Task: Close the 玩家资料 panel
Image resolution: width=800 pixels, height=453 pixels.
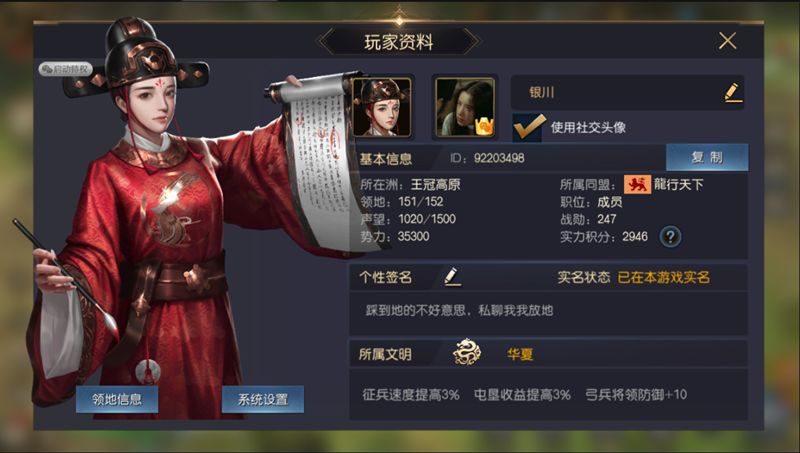Action: coord(727,41)
